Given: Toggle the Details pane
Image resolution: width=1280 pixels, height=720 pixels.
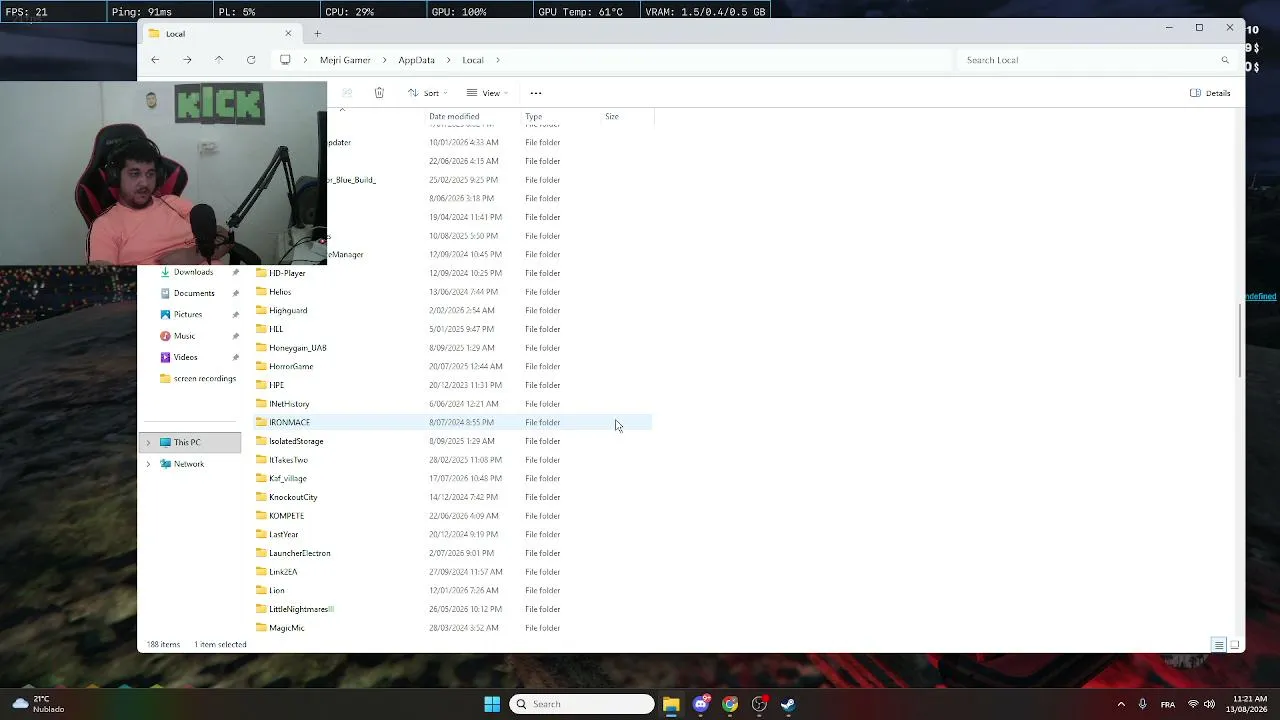Looking at the screenshot, I should (x=1210, y=93).
